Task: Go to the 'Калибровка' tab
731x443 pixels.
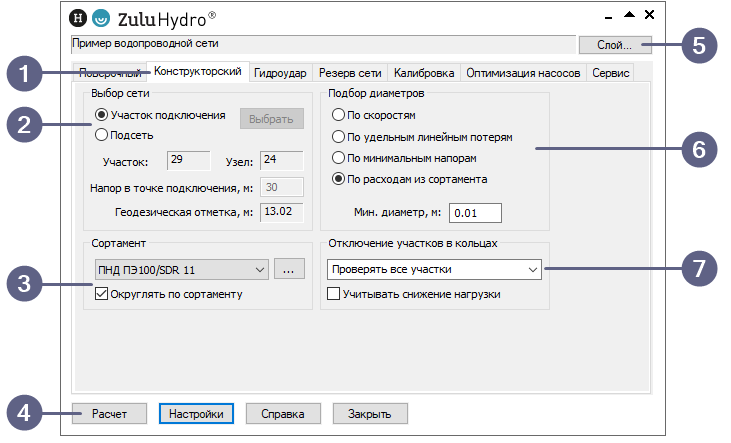Action: (x=424, y=73)
